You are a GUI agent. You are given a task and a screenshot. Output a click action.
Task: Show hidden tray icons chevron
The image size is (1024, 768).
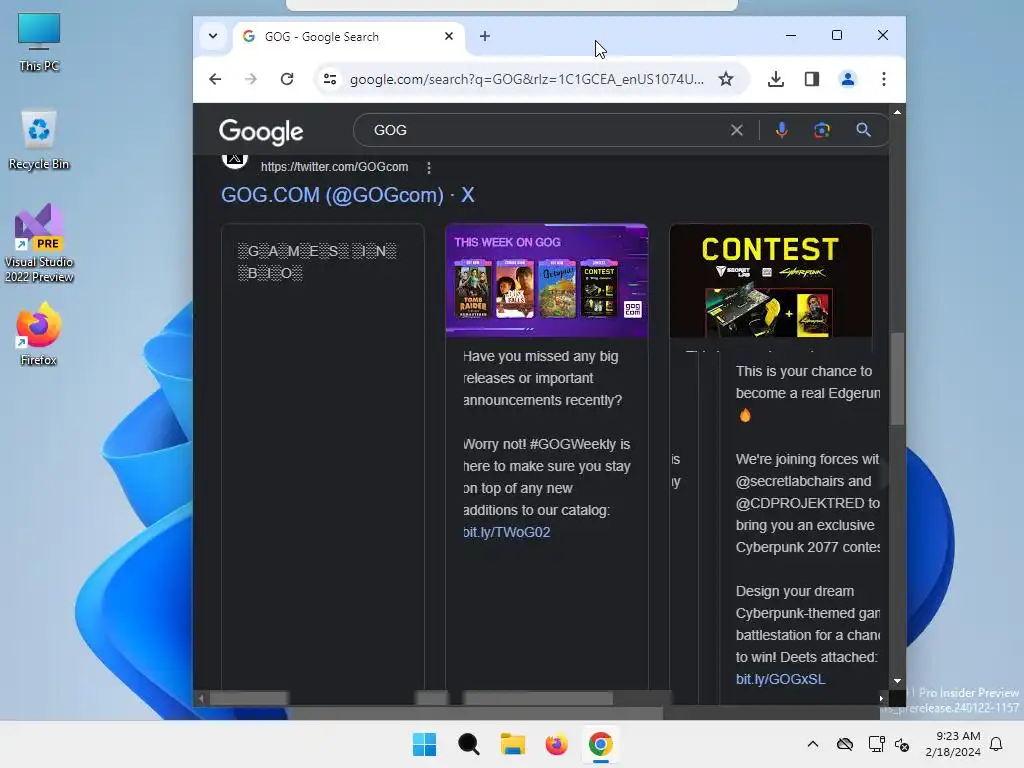tap(812, 744)
